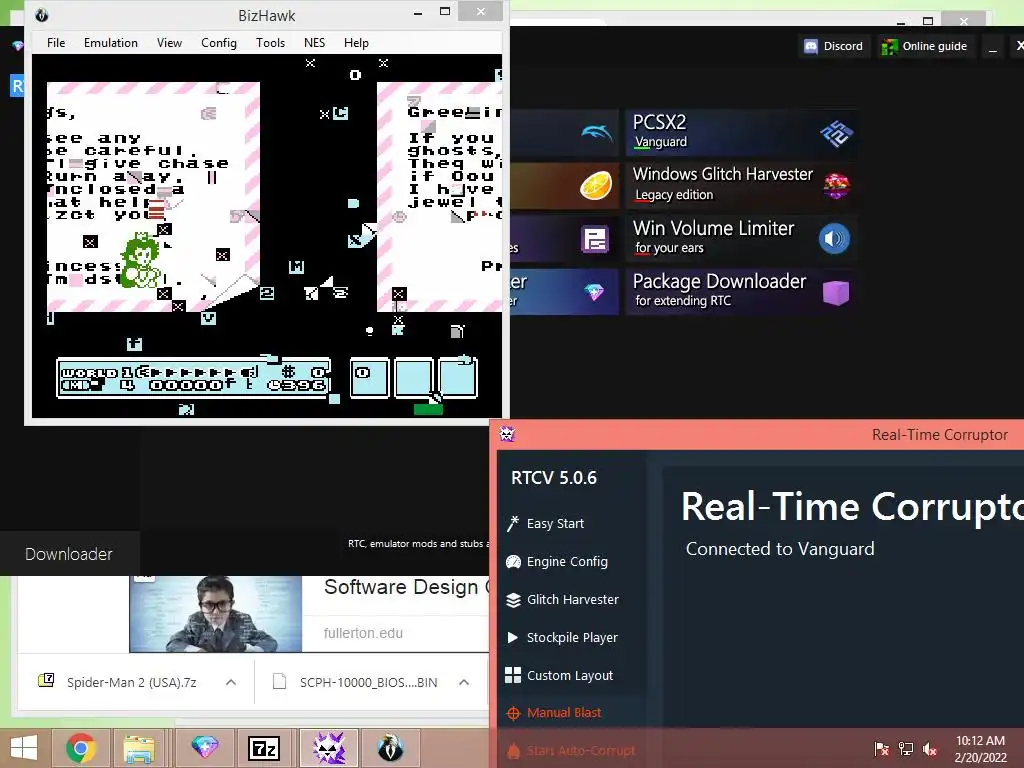Open the Emulation menu in BizHawk
The image size is (1024, 768).
tap(110, 42)
